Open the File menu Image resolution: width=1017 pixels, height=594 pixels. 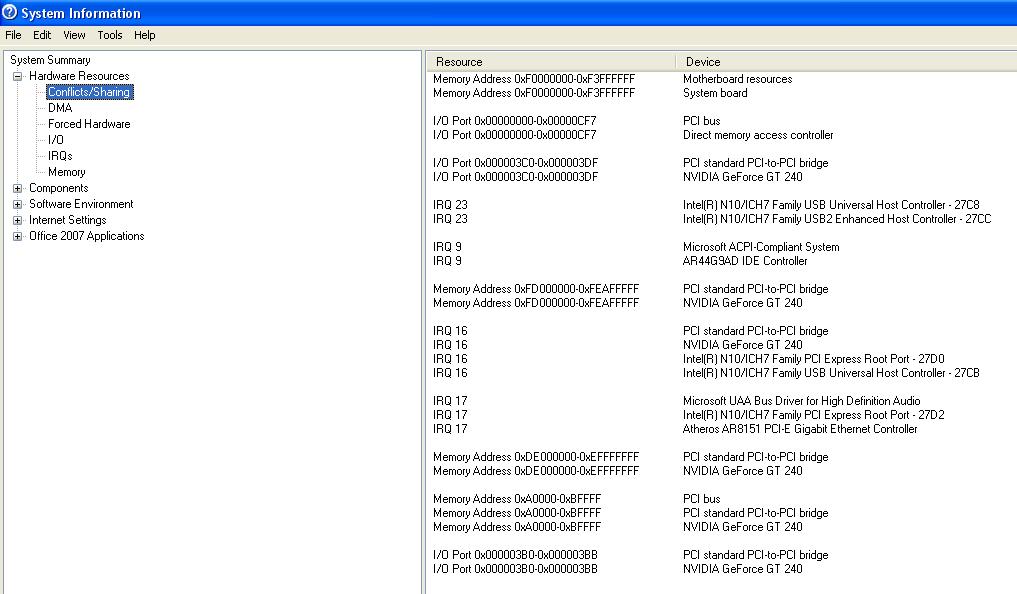coord(13,35)
